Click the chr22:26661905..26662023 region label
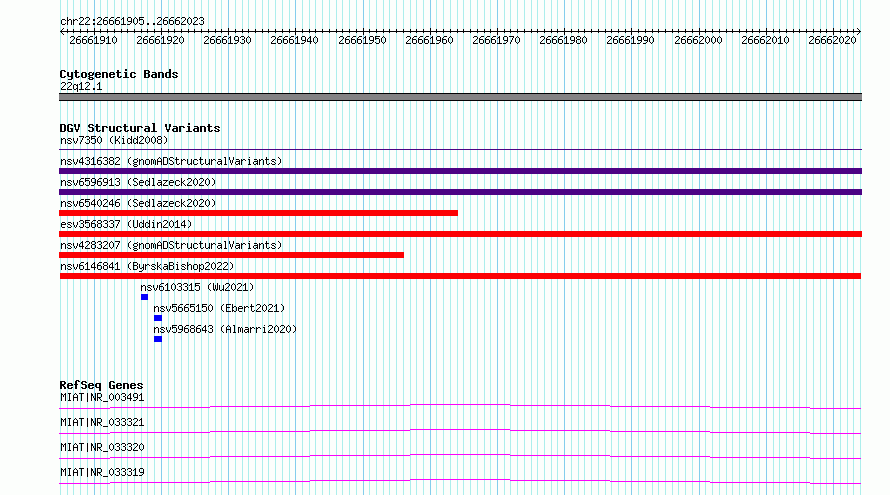This screenshot has width=890, height=495. coord(132,21)
